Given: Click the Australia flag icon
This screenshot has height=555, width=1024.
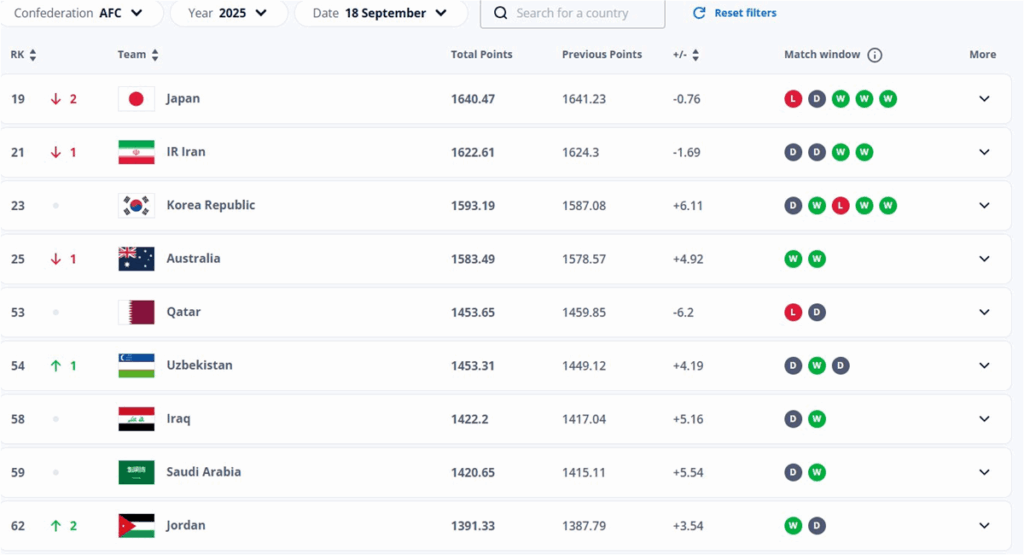Looking at the screenshot, I should (136, 259).
